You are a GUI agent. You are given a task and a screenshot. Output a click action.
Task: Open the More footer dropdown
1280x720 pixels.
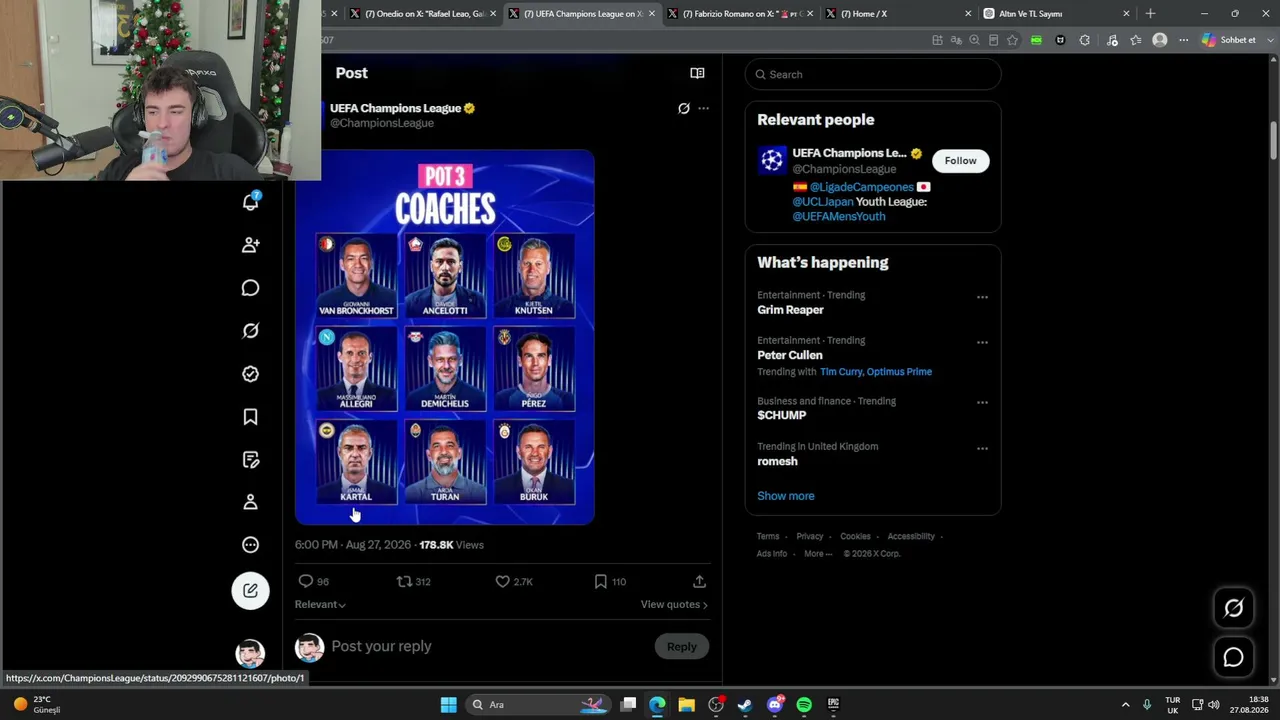coord(817,554)
